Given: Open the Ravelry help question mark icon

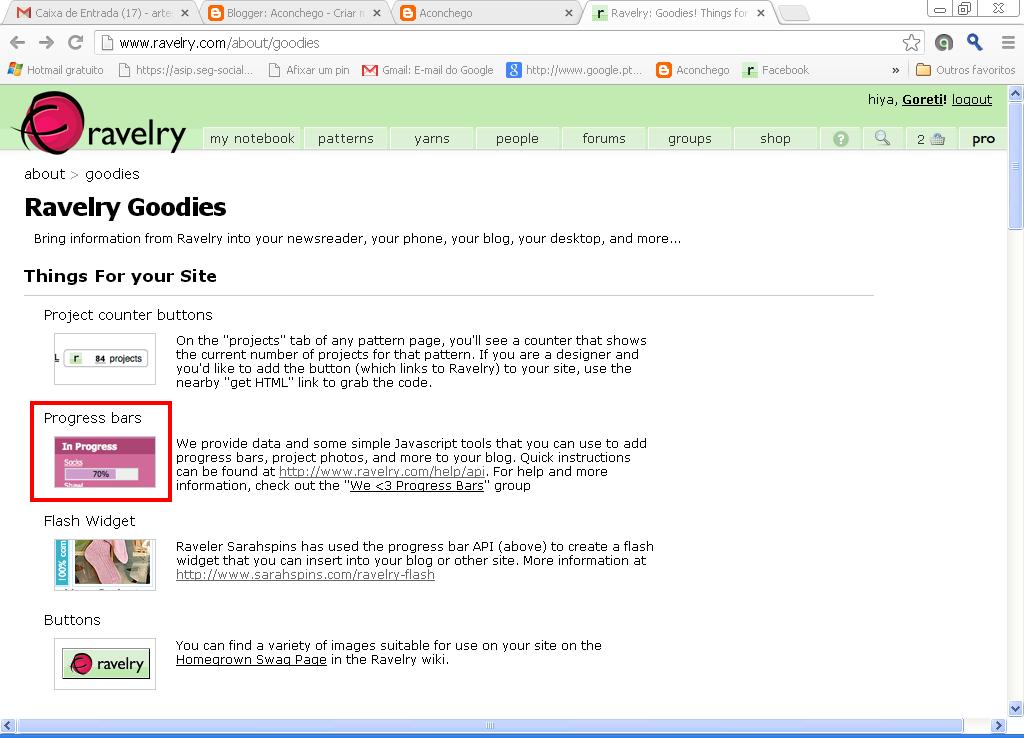Looking at the screenshot, I should pos(841,138).
